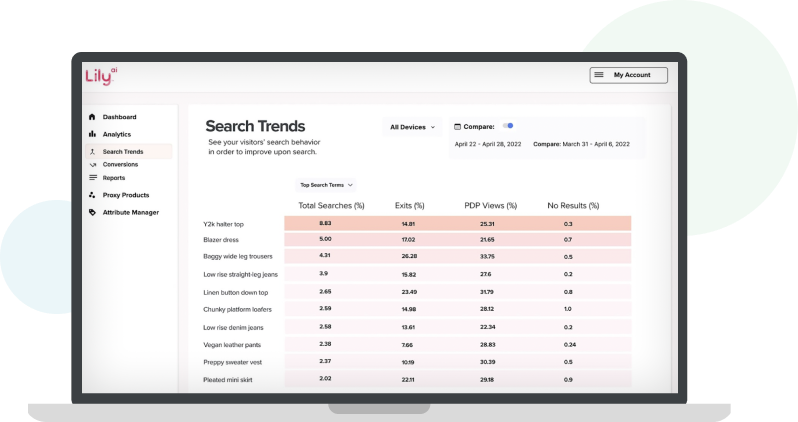Click the Attribute Manager tag icon
Viewport: 798px width, 422px height.
click(92, 212)
